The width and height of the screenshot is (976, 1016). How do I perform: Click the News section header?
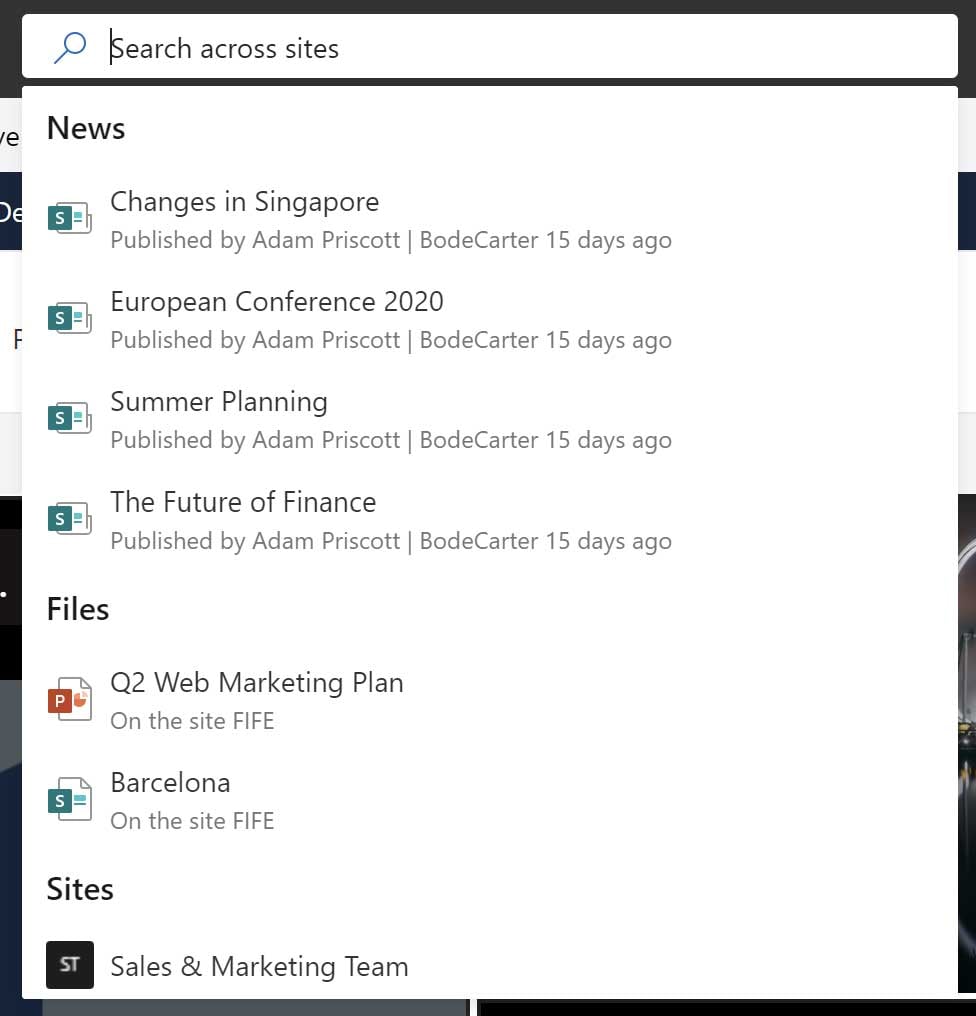[85, 128]
